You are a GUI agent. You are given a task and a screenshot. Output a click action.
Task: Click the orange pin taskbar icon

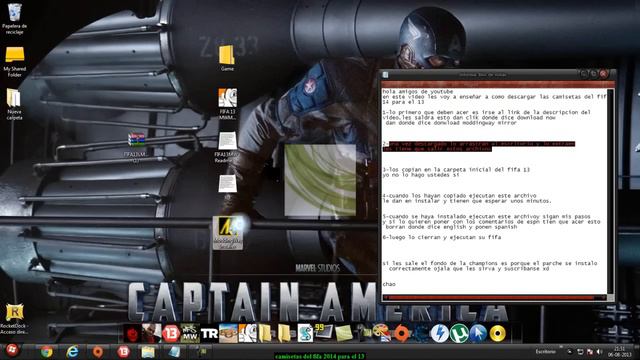pos(98,351)
